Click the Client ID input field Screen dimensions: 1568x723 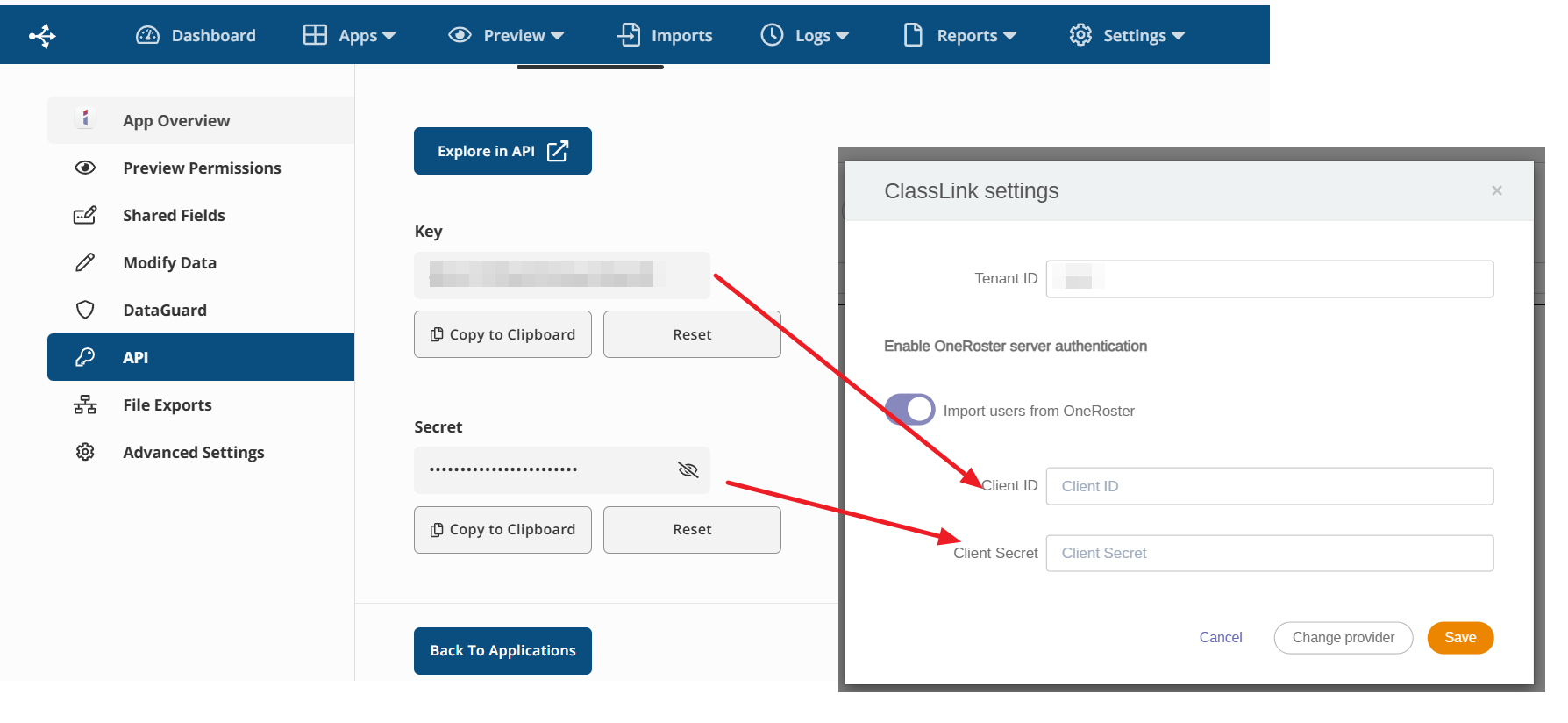(x=1269, y=486)
